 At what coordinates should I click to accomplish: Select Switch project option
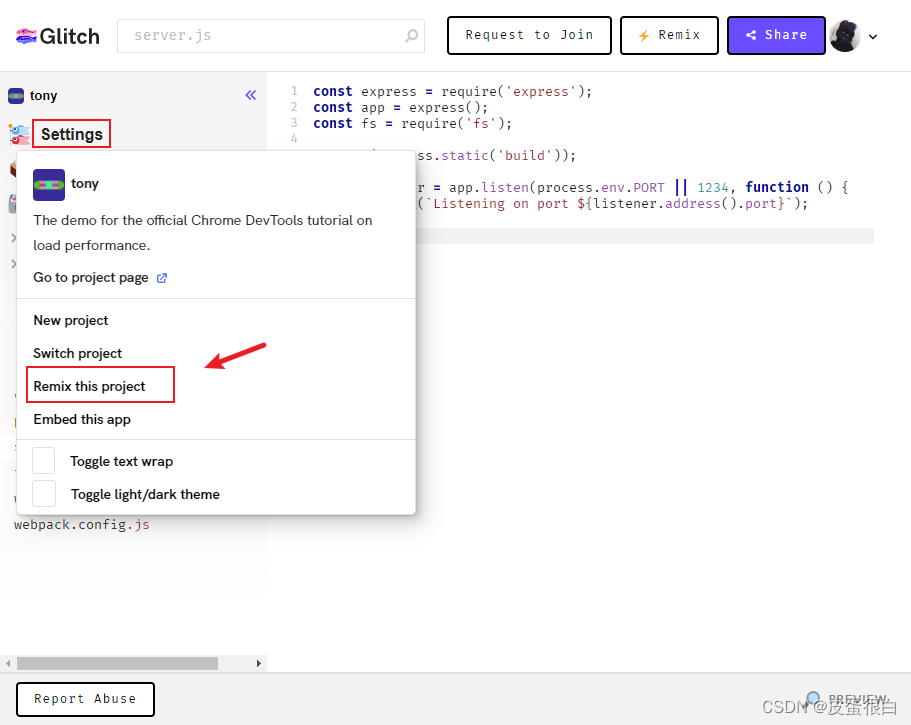pyautogui.click(x=78, y=353)
